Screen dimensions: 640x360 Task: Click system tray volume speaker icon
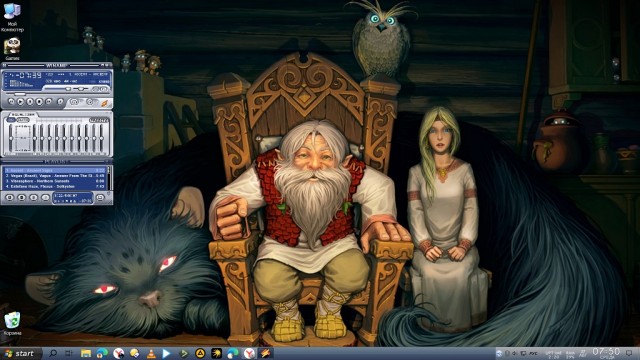point(515,353)
